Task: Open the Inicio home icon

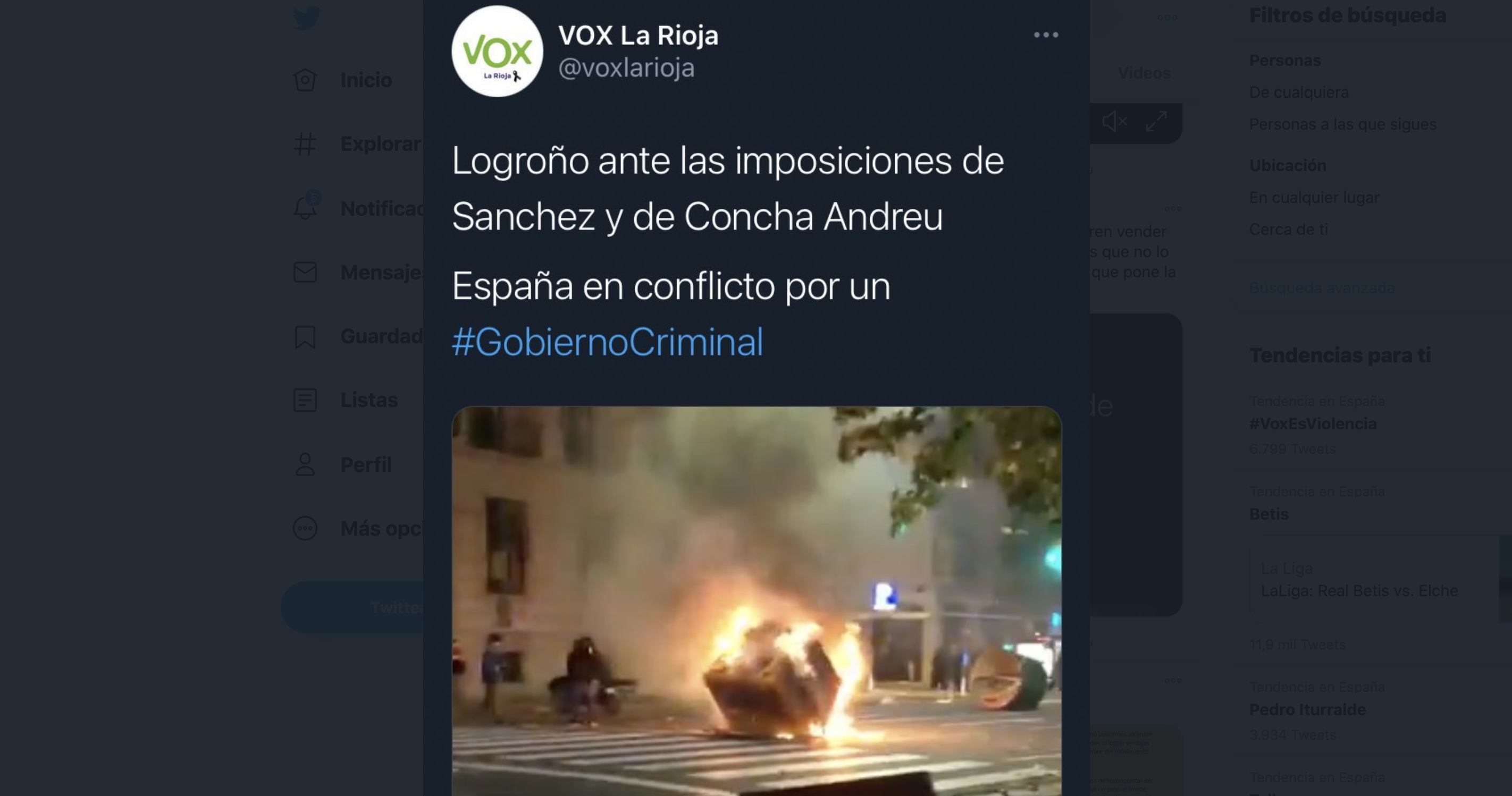Action: pos(305,80)
